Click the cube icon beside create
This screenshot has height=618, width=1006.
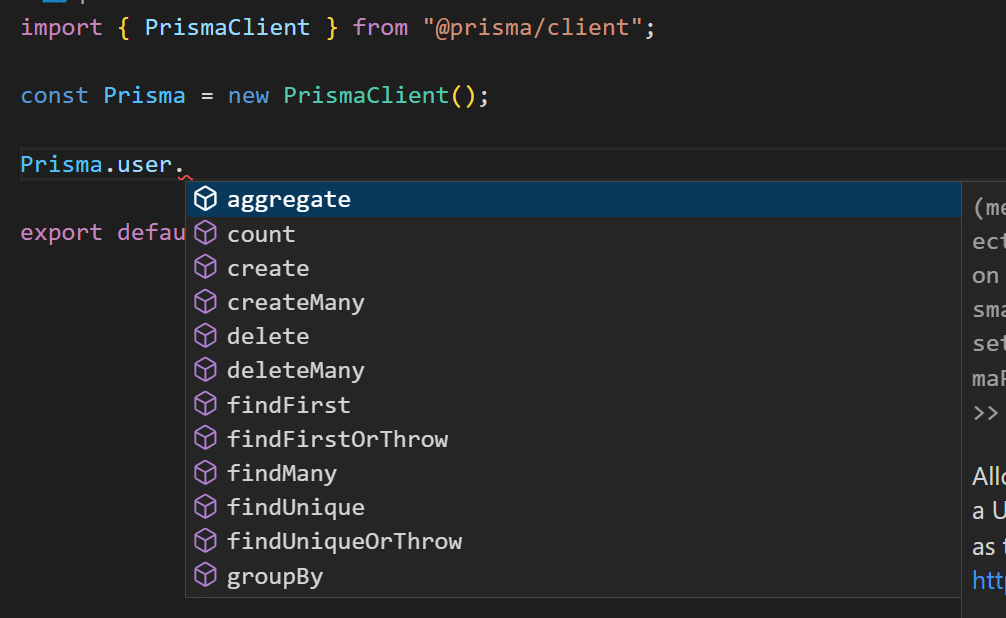205,267
